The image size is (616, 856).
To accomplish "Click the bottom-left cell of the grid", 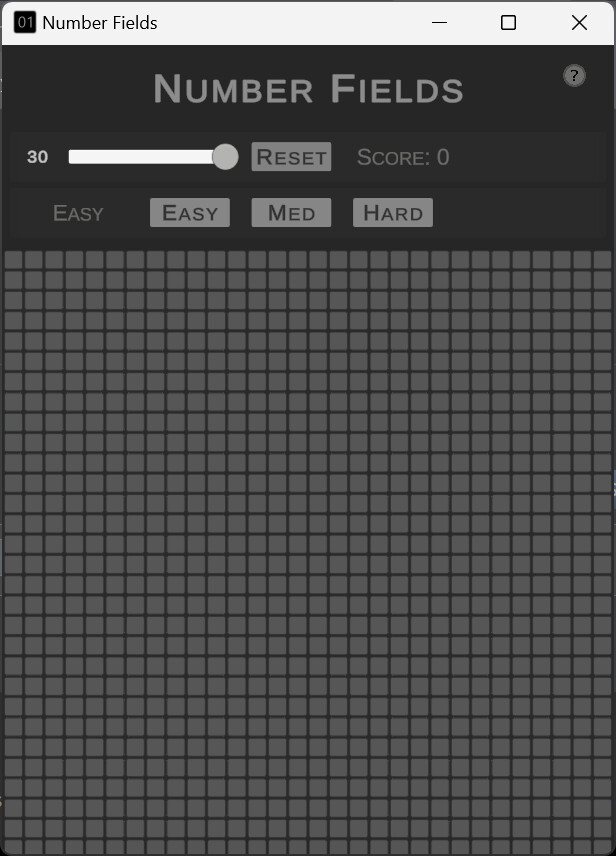I will (13, 845).
